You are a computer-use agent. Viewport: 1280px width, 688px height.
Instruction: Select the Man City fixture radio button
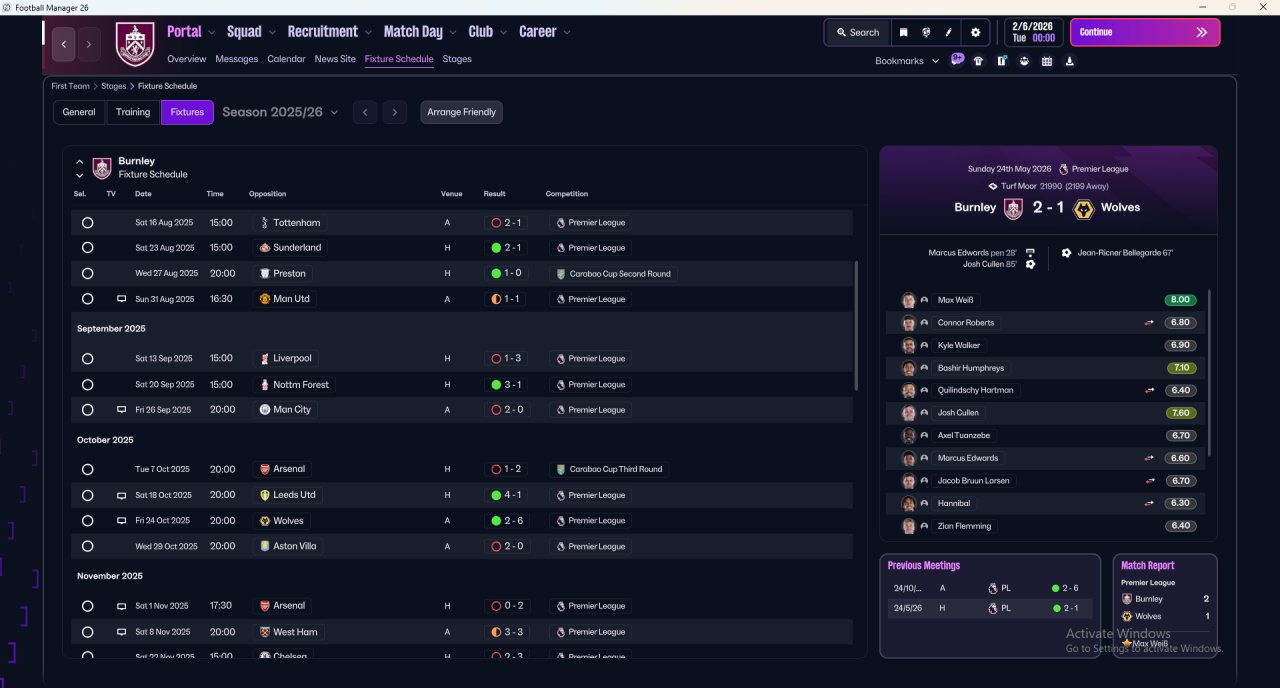click(x=87, y=410)
